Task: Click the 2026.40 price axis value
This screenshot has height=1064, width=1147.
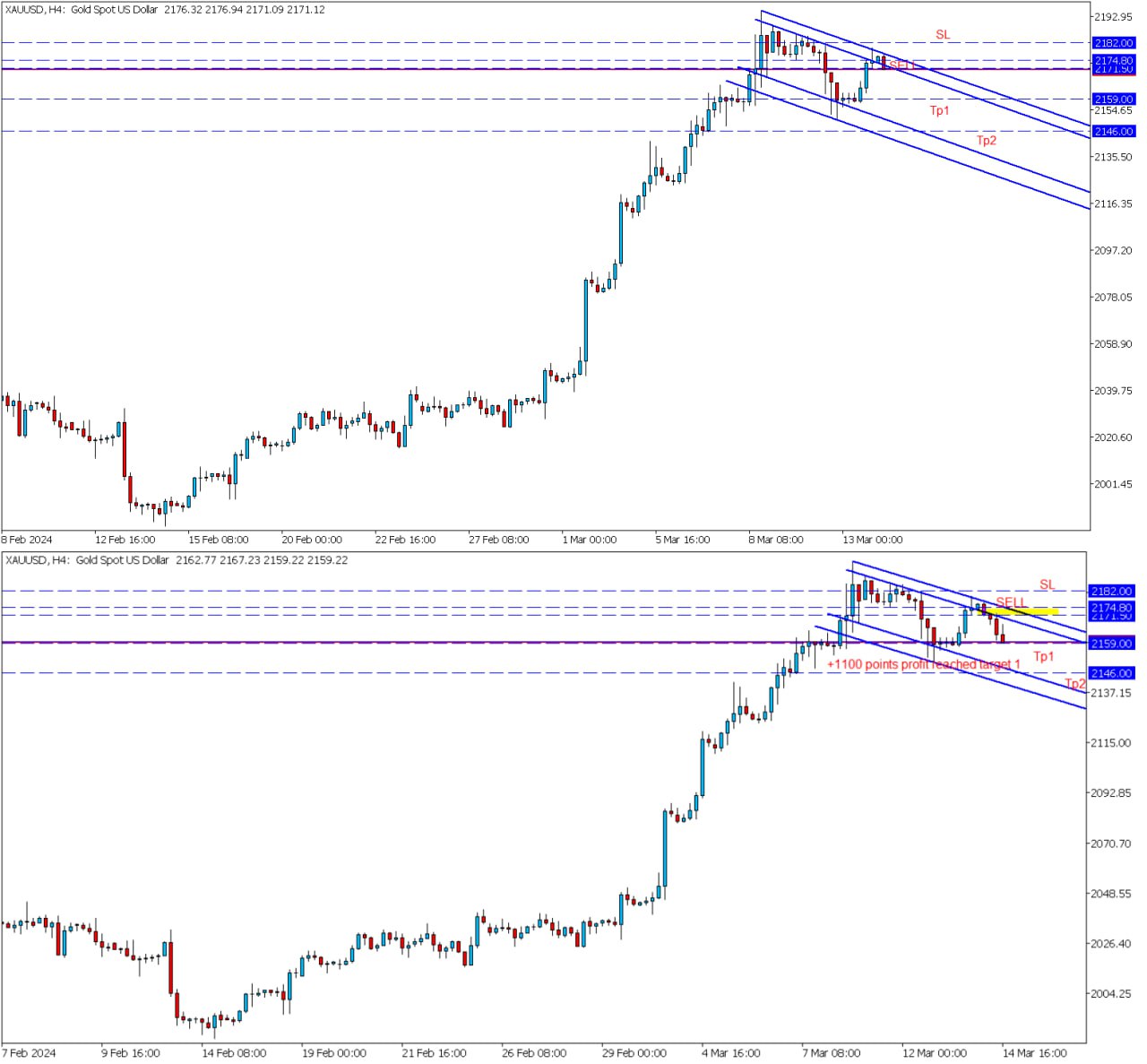Action: click(x=1111, y=943)
